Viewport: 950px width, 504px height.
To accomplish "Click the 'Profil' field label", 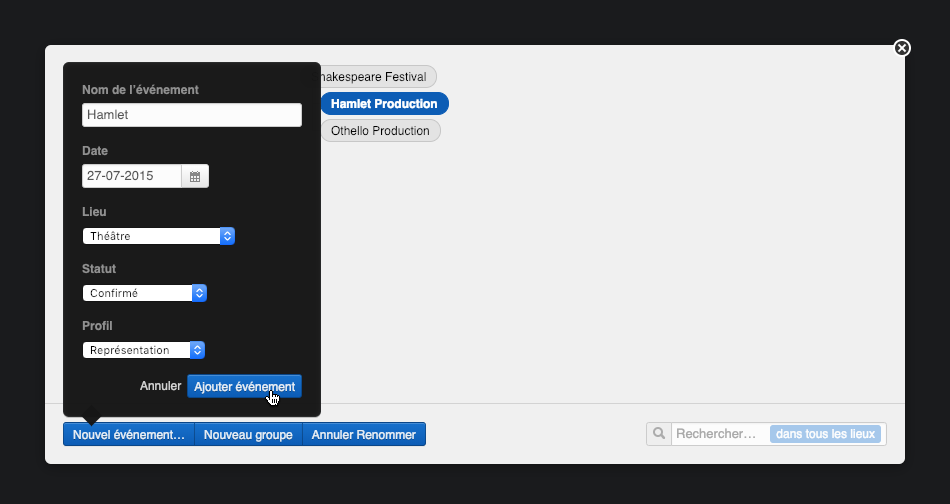I will coord(97,326).
